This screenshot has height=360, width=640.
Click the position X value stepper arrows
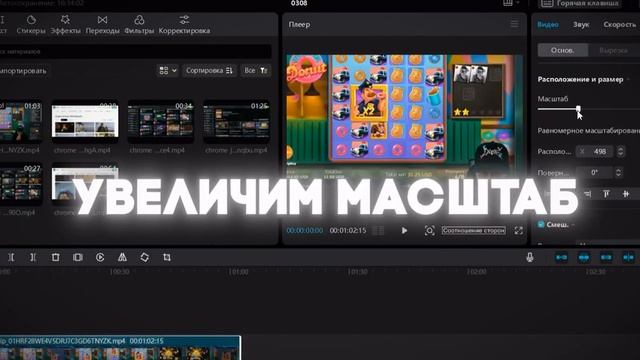tap(620, 151)
